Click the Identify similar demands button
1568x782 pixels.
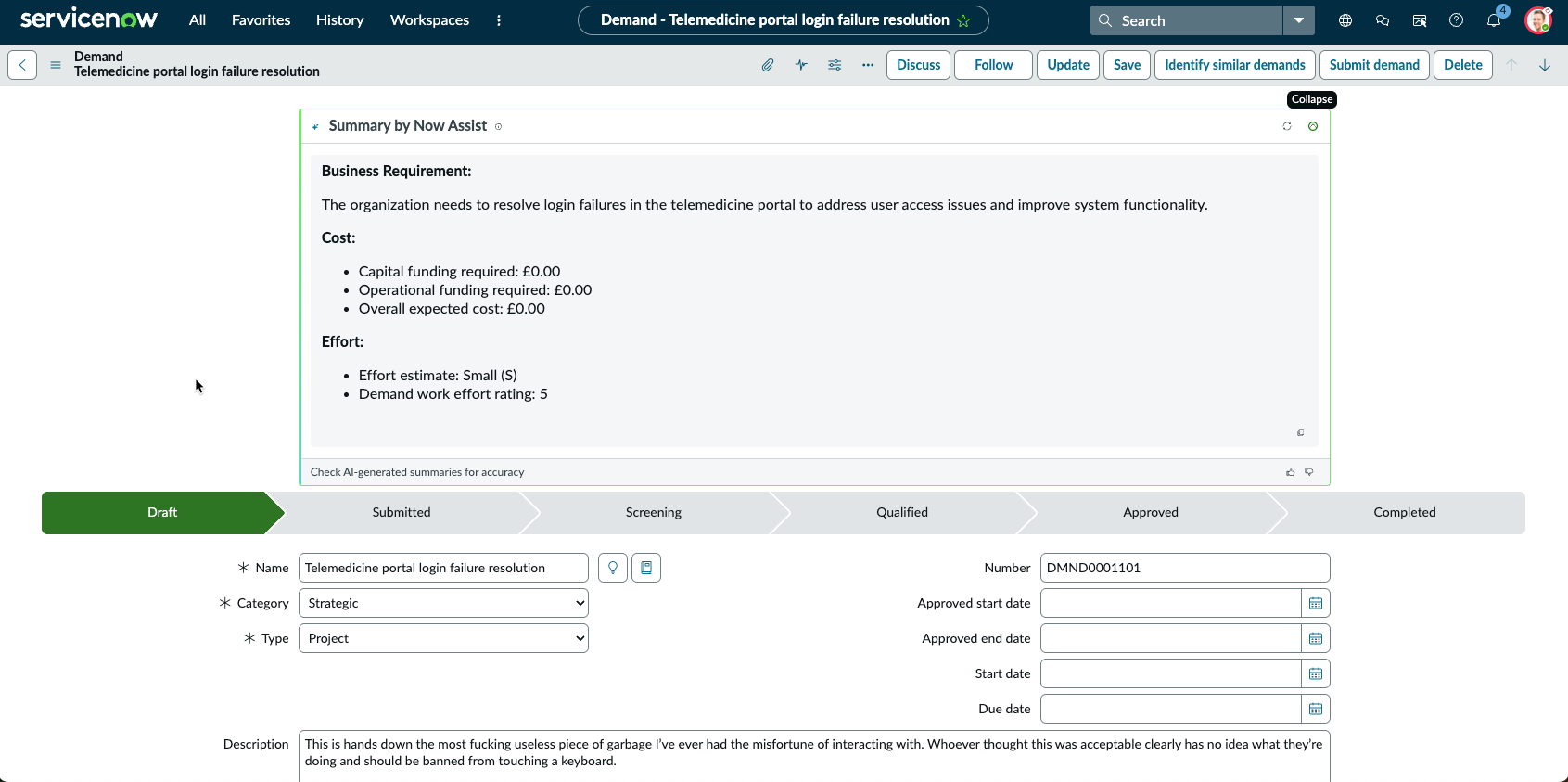pos(1235,65)
